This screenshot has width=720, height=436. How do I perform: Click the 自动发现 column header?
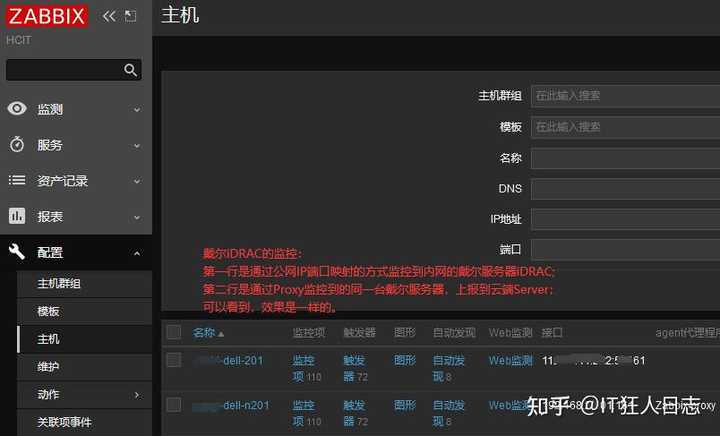click(x=454, y=333)
